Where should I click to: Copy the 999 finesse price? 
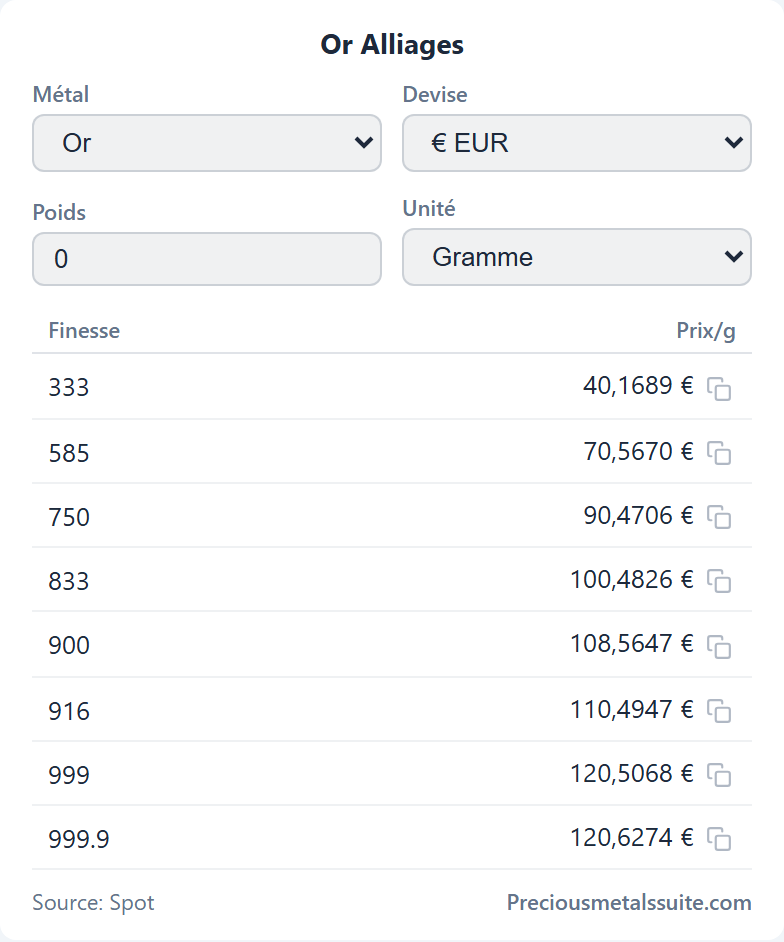coord(719,775)
